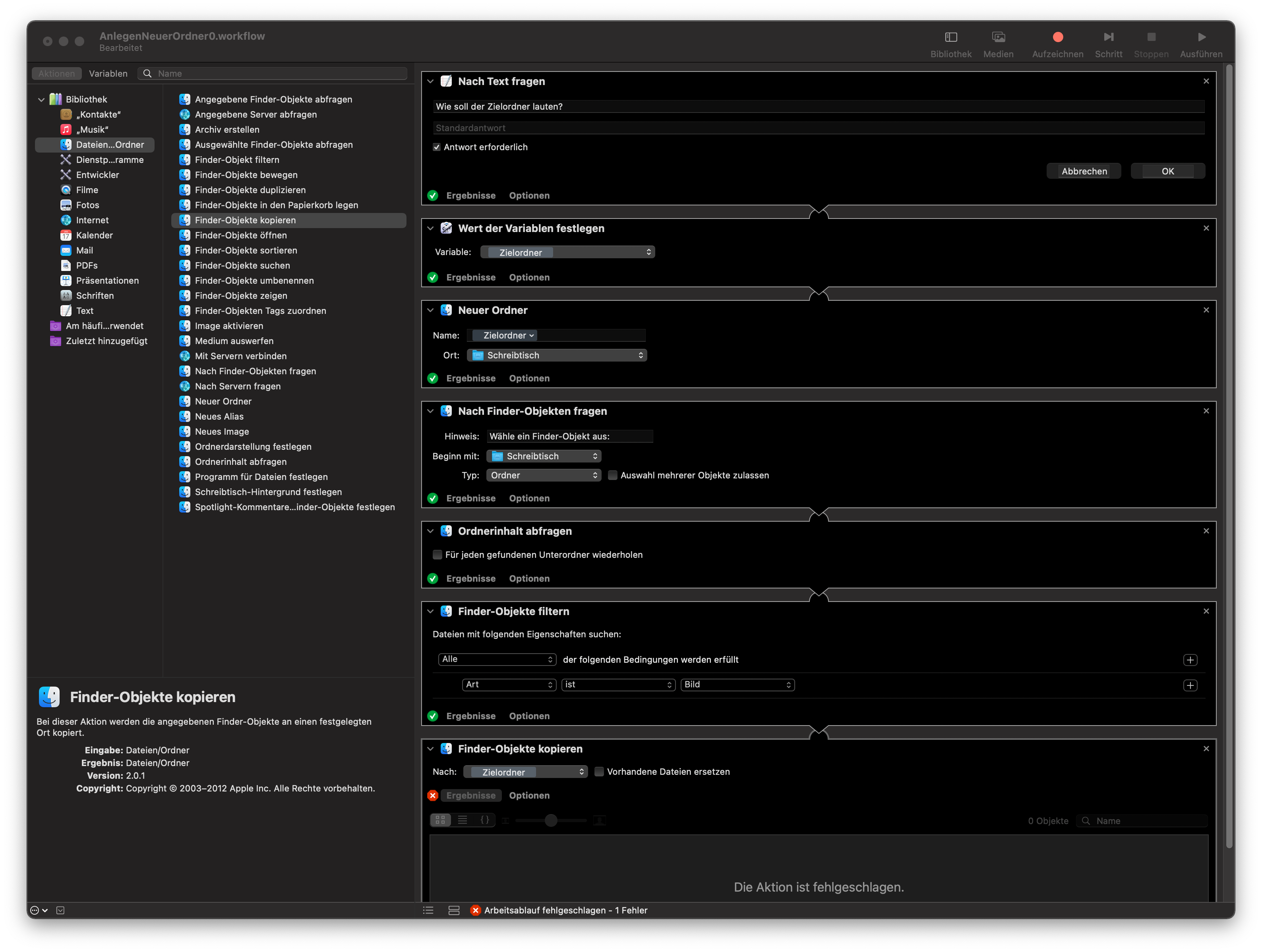Viewport: 1262px width, 952px height.
Task: Click the Aufzeichnen record button
Action: click(1057, 38)
